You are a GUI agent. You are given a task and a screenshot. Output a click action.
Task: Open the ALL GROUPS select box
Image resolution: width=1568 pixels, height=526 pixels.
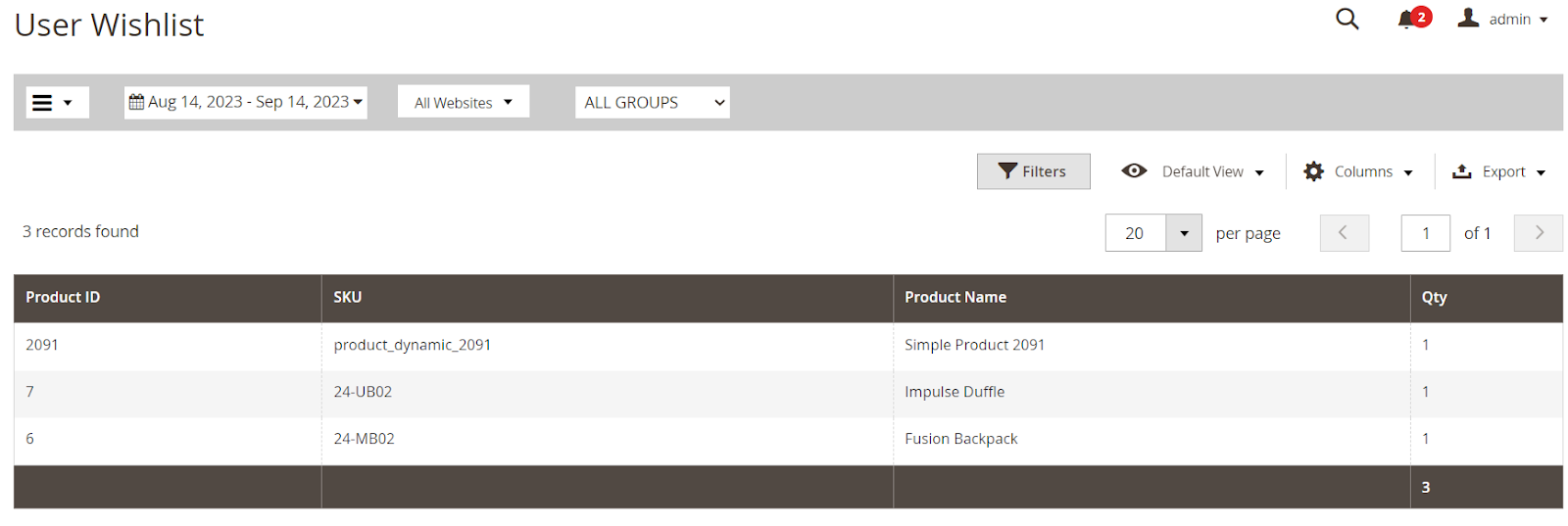[652, 103]
